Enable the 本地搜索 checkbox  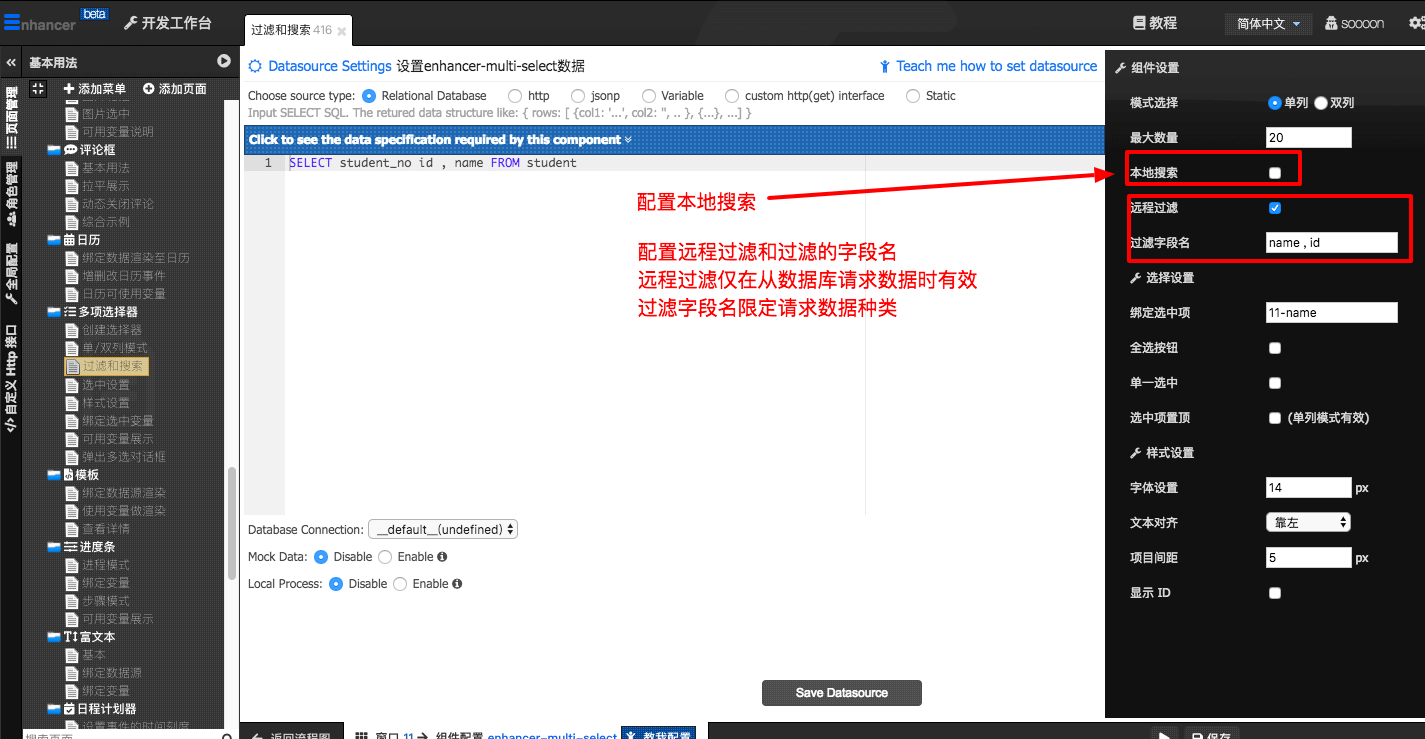tap(1275, 173)
